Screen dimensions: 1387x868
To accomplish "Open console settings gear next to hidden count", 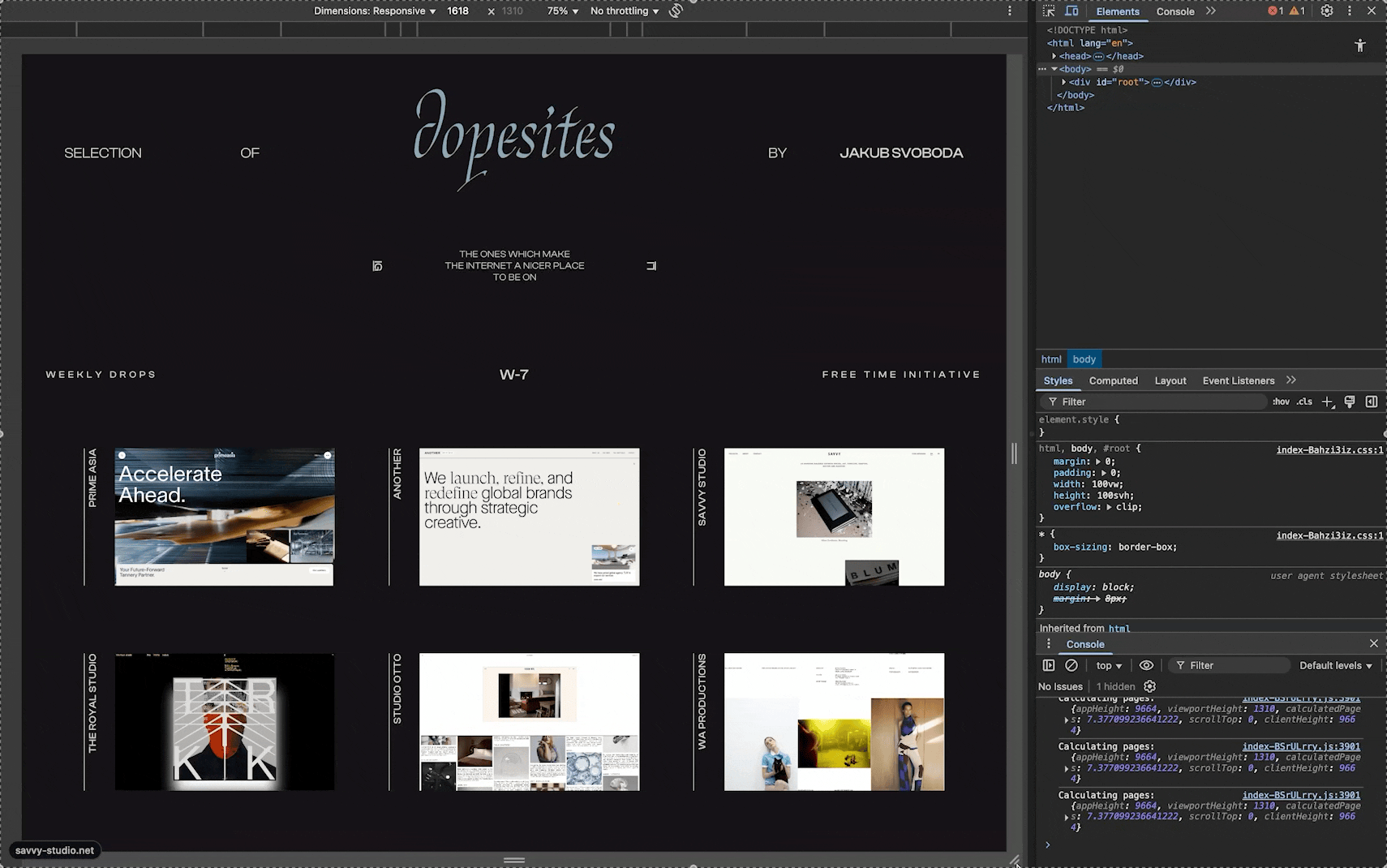I will pyautogui.click(x=1149, y=686).
